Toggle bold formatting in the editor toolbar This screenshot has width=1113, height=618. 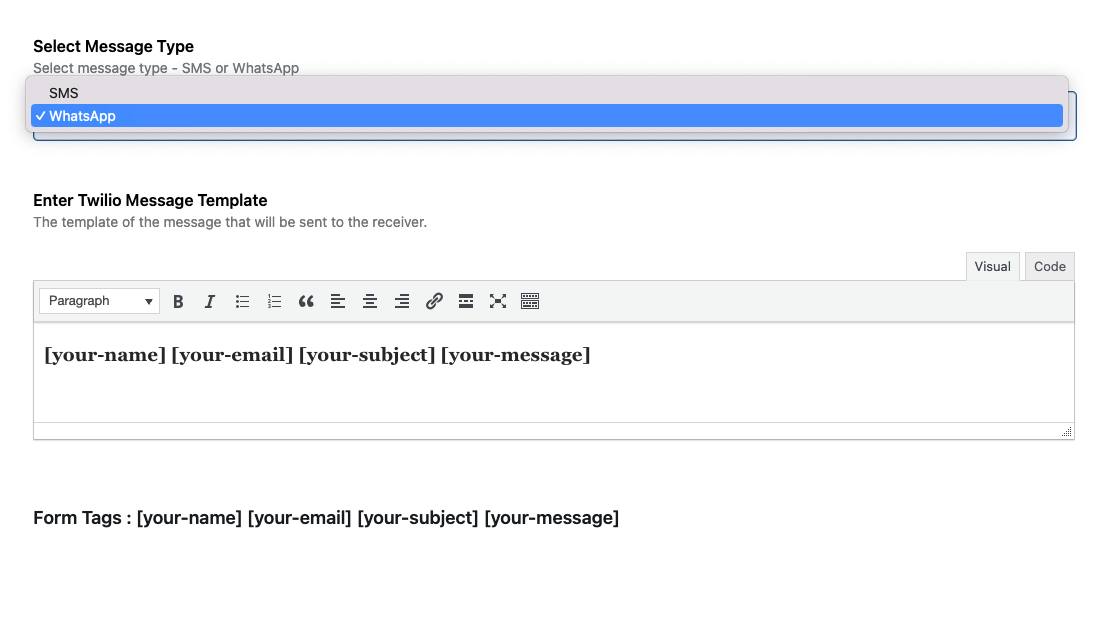tap(178, 302)
